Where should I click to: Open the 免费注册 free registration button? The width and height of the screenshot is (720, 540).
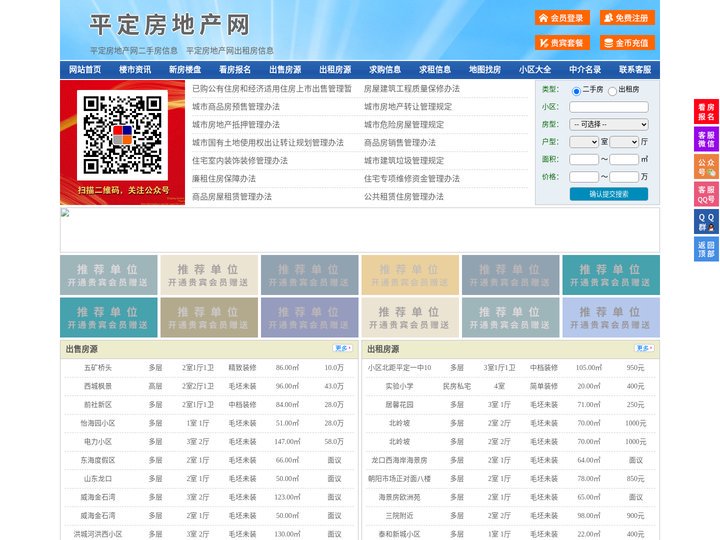[x=627, y=18]
